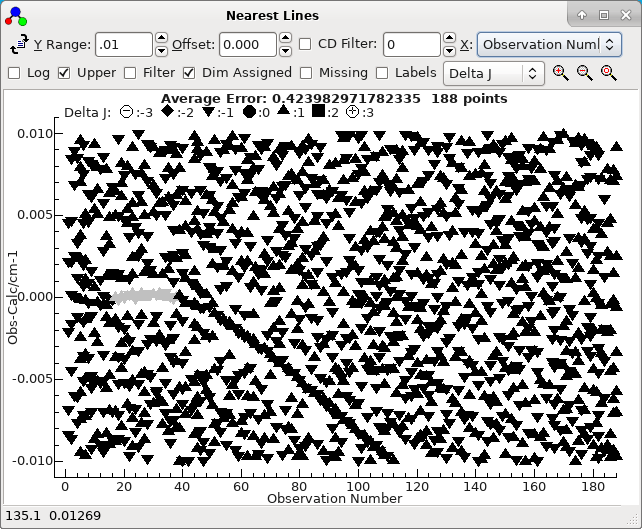Click the Delta J 0 circle legend symbol

[249, 111]
